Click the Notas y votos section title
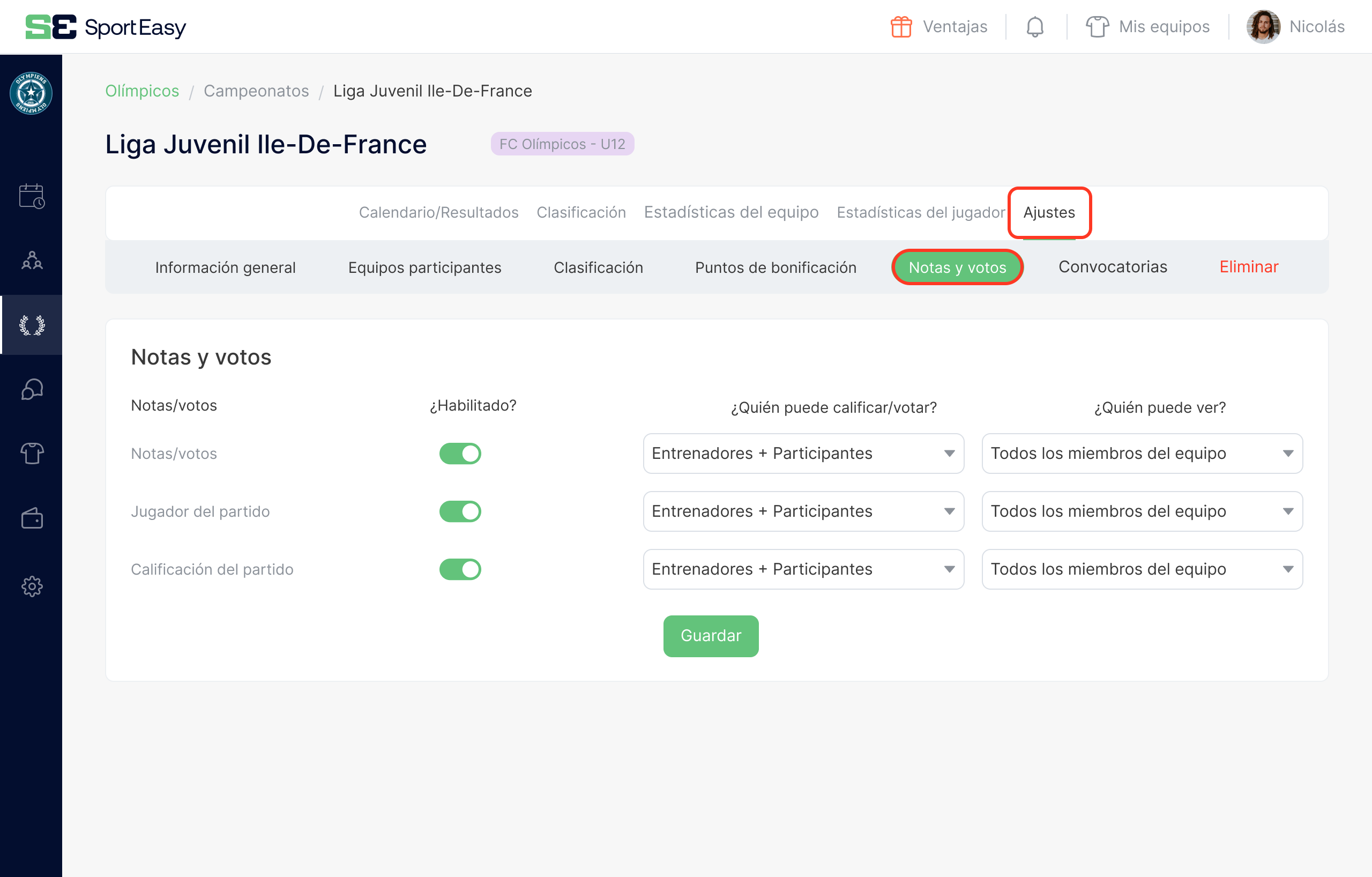The width and height of the screenshot is (1372, 877). (x=201, y=358)
